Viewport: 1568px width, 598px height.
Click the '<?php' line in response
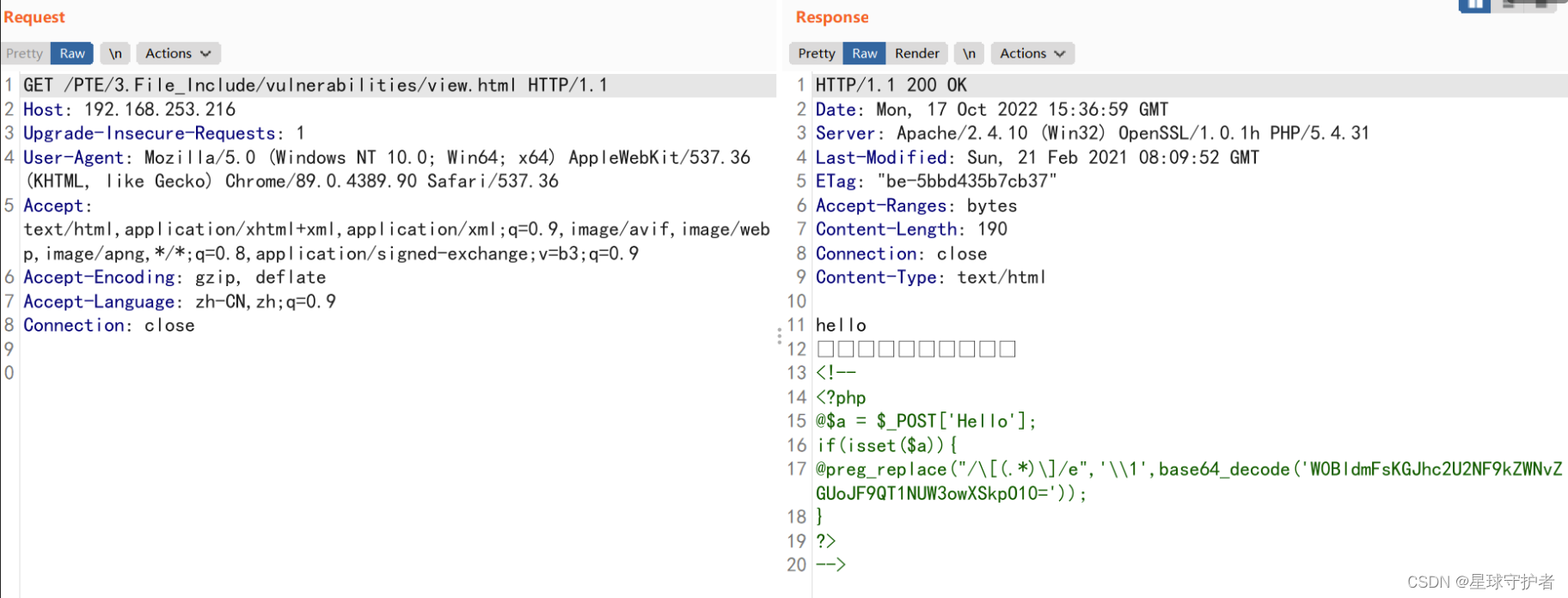click(x=841, y=397)
